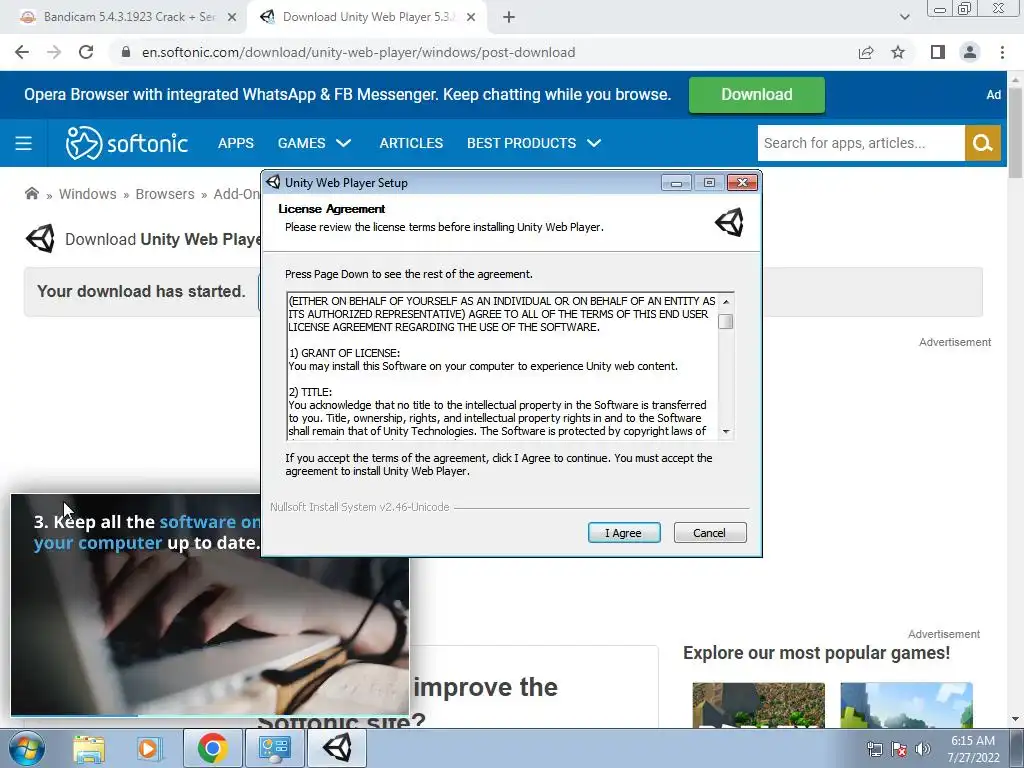Screen dimensions: 1024x768
Task: Focus the Softonic search field
Action: pos(861,143)
